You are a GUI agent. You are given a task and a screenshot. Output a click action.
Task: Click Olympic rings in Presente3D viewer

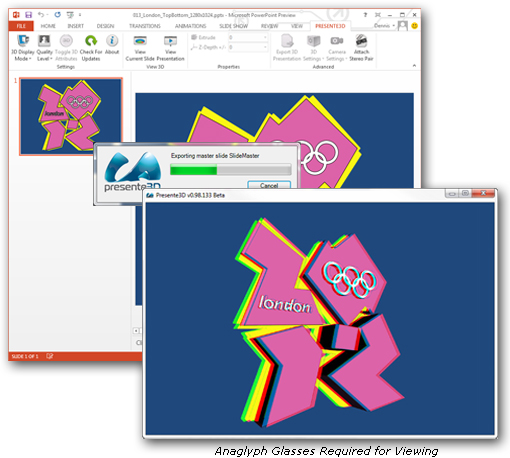349,280
